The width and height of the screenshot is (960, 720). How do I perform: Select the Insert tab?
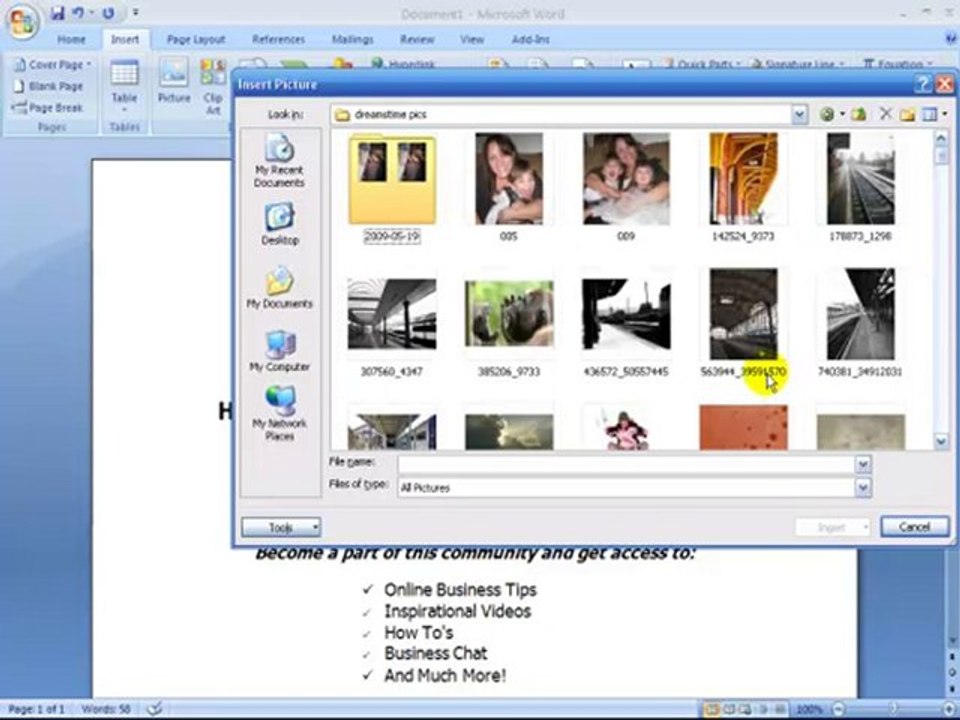tap(125, 39)
